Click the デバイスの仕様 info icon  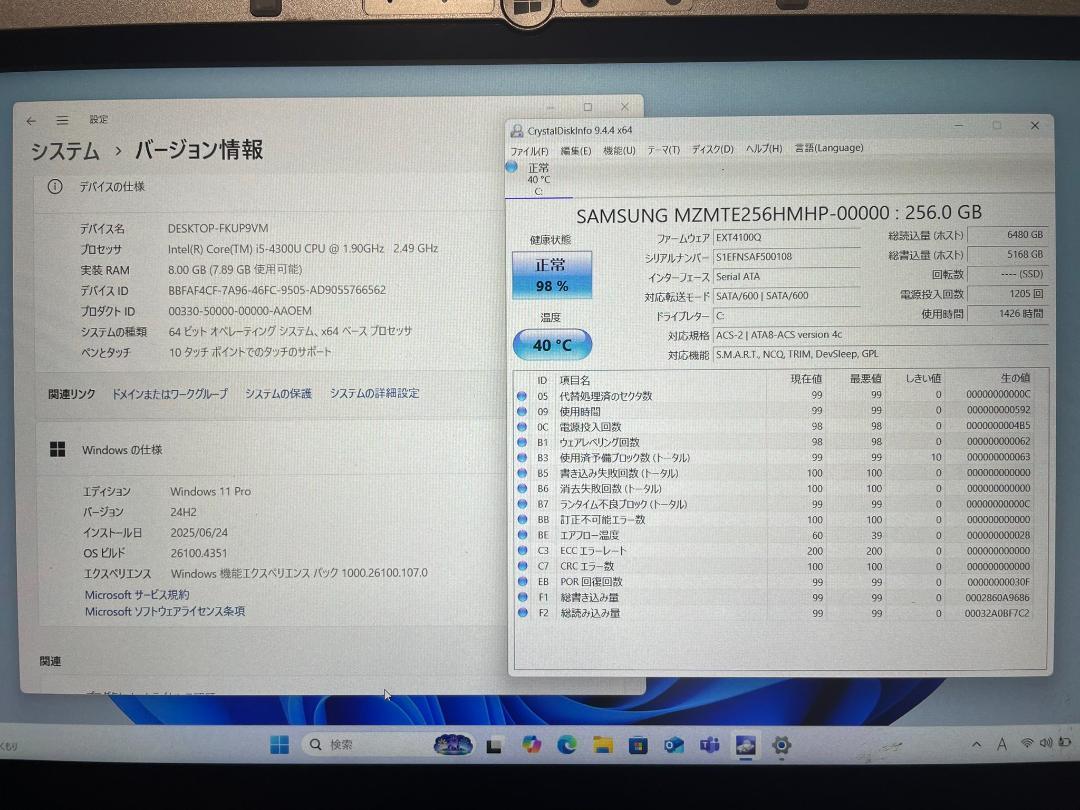click(x=55, y=187)
